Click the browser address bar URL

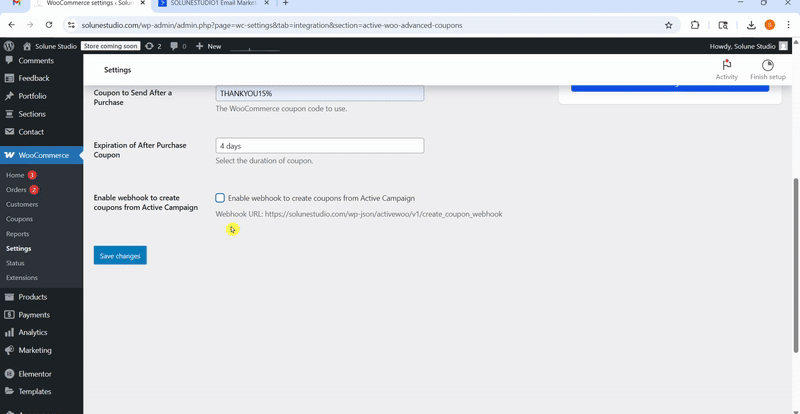tap(272, 25)
